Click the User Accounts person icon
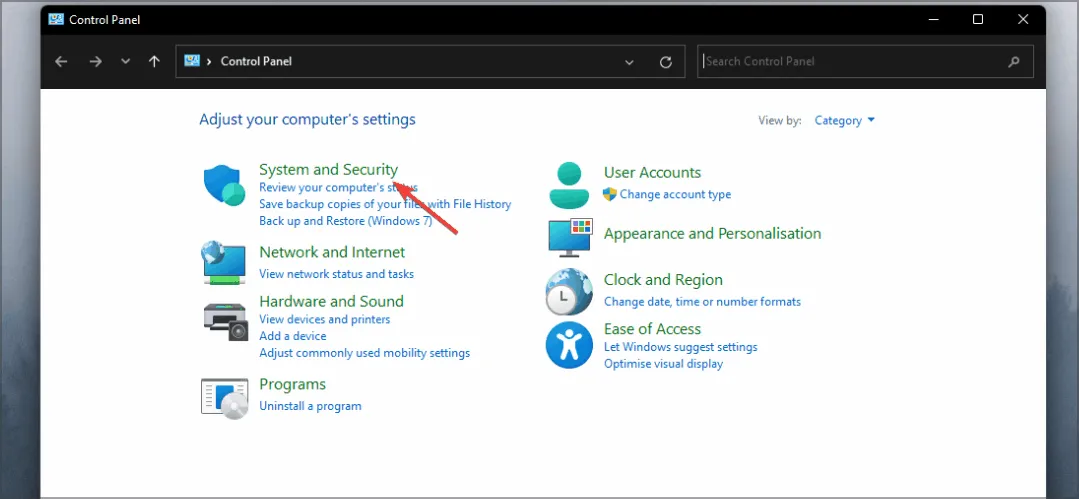This screenshot has height=499, width=1079. click(569, 183)
